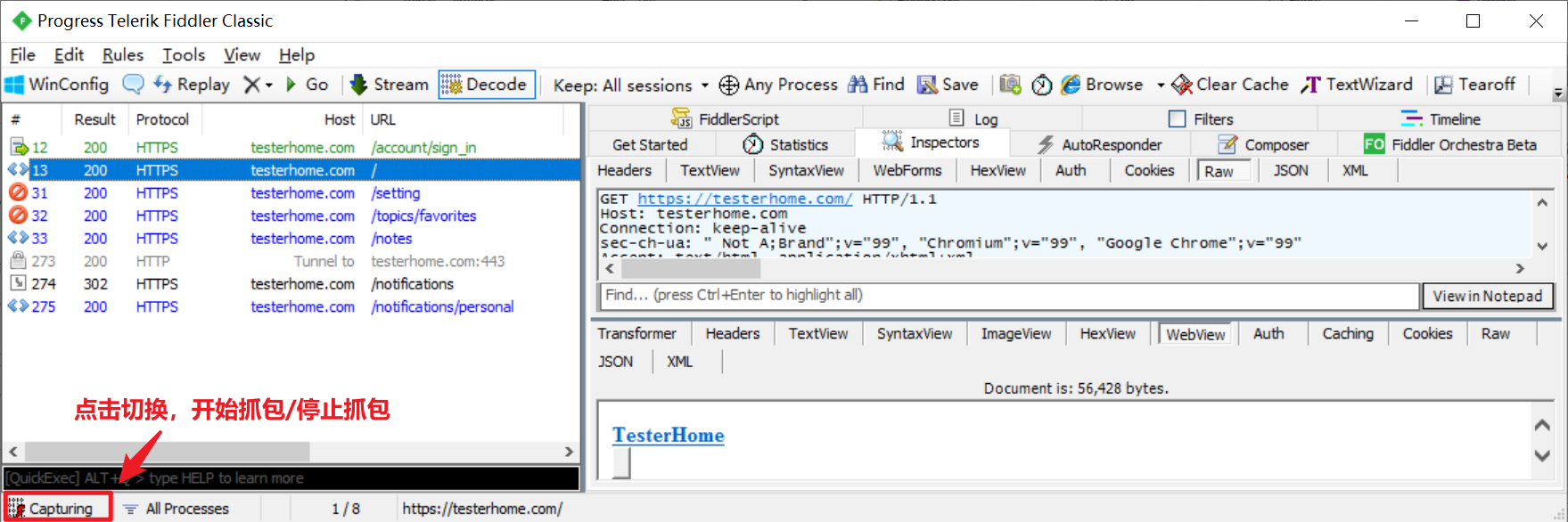Select response Transformer tab
The width and height of the screenshot is (1568, 522).
click(x=636, y=333)
